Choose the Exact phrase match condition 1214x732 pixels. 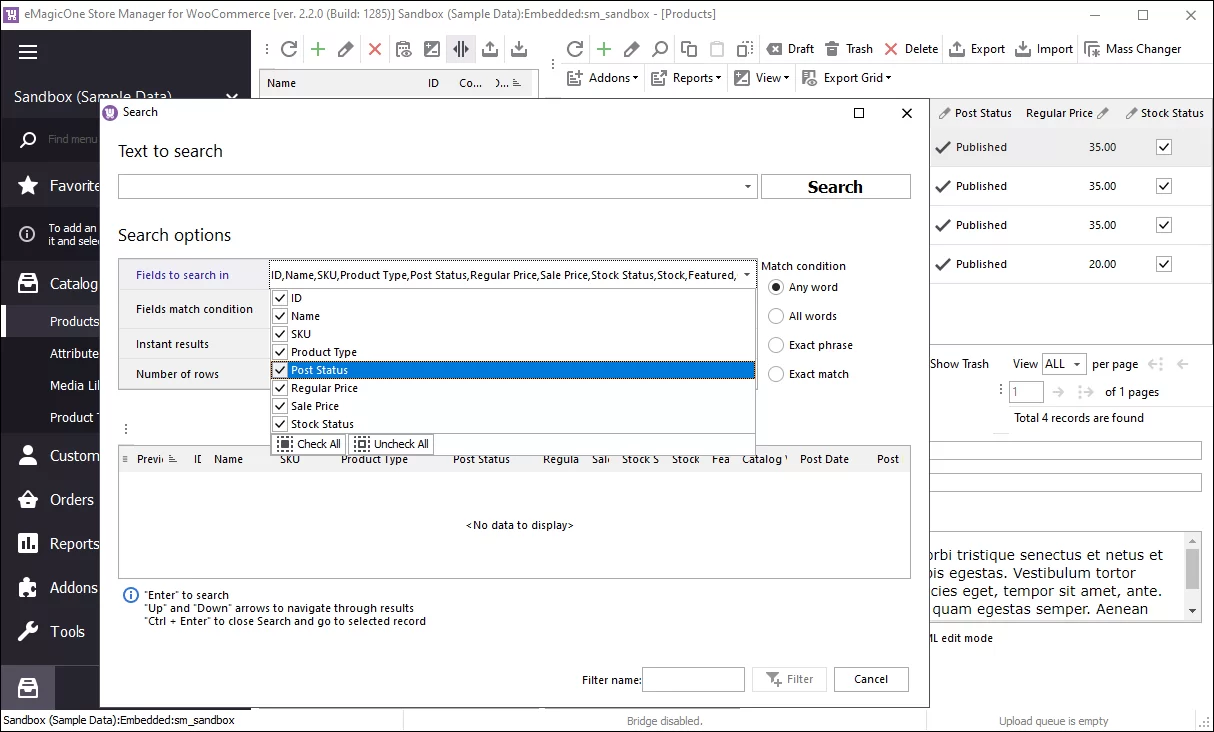point(776,345)
